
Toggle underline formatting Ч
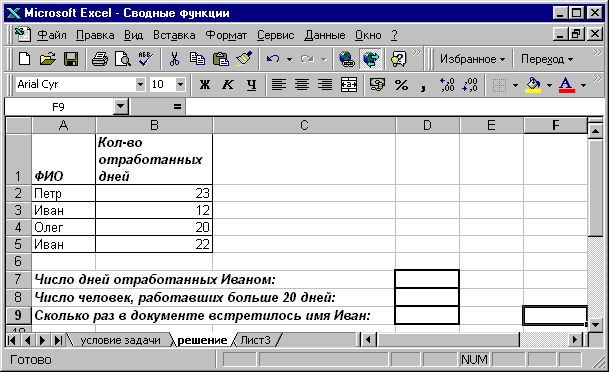[251, 84]
